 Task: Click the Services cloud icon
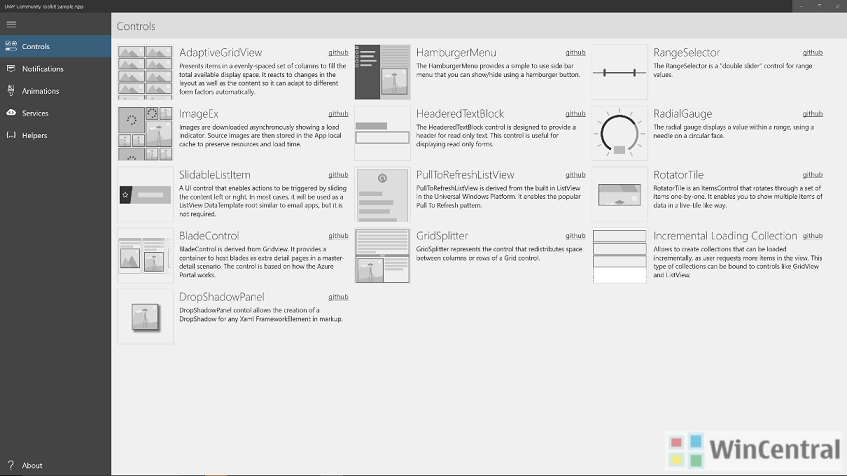(11, 113)
